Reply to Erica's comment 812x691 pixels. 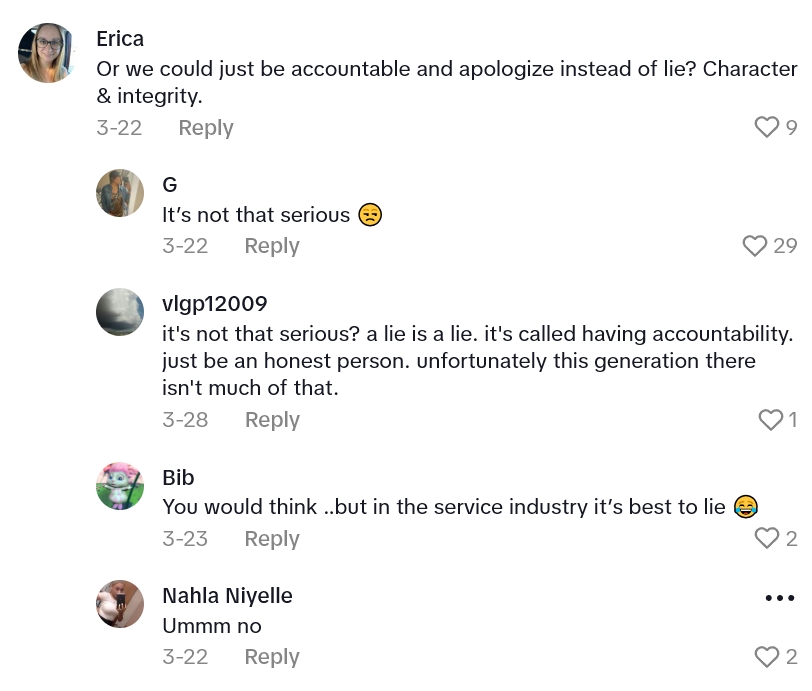(x=205, y=128)
